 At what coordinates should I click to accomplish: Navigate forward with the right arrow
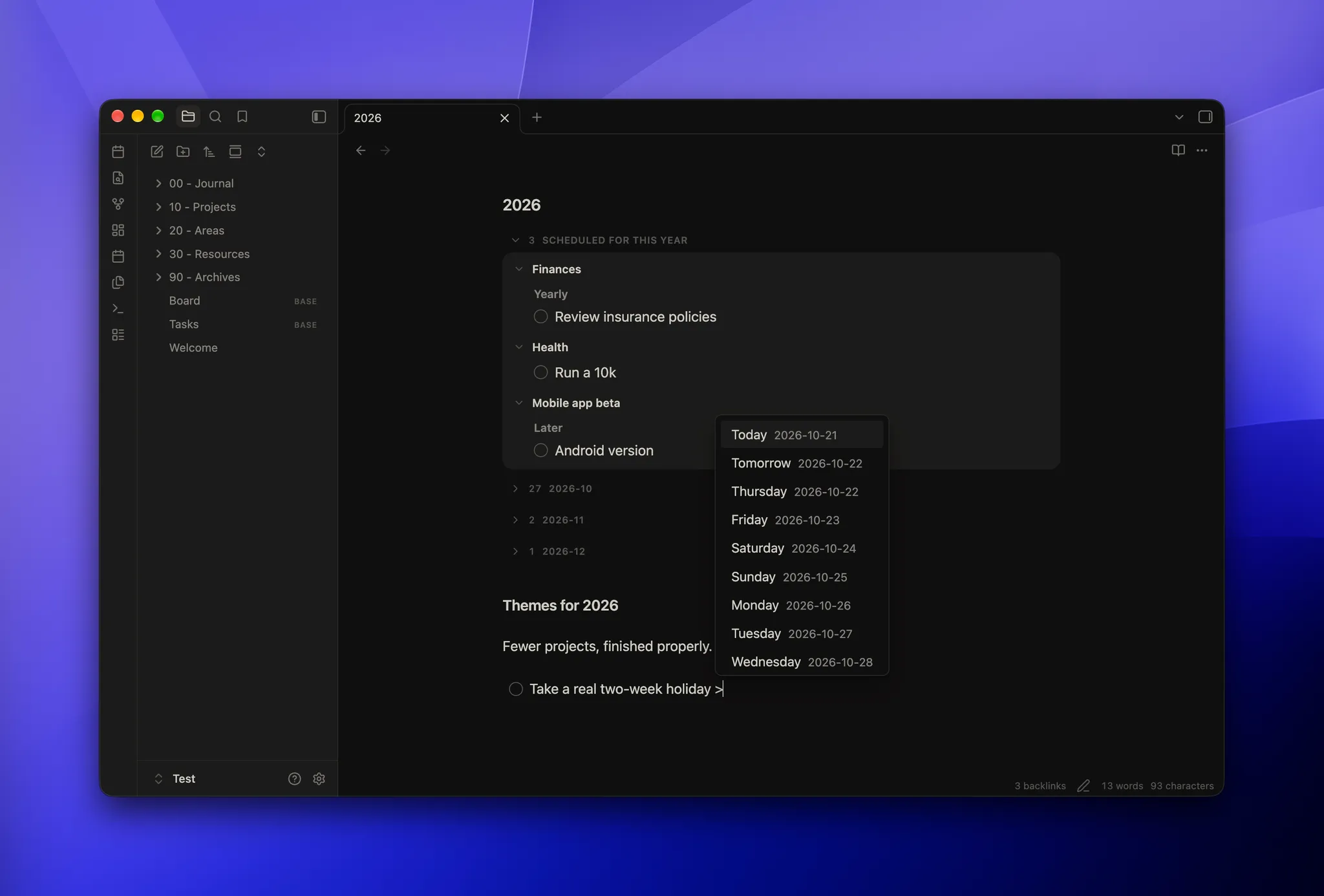click(385, 151)
